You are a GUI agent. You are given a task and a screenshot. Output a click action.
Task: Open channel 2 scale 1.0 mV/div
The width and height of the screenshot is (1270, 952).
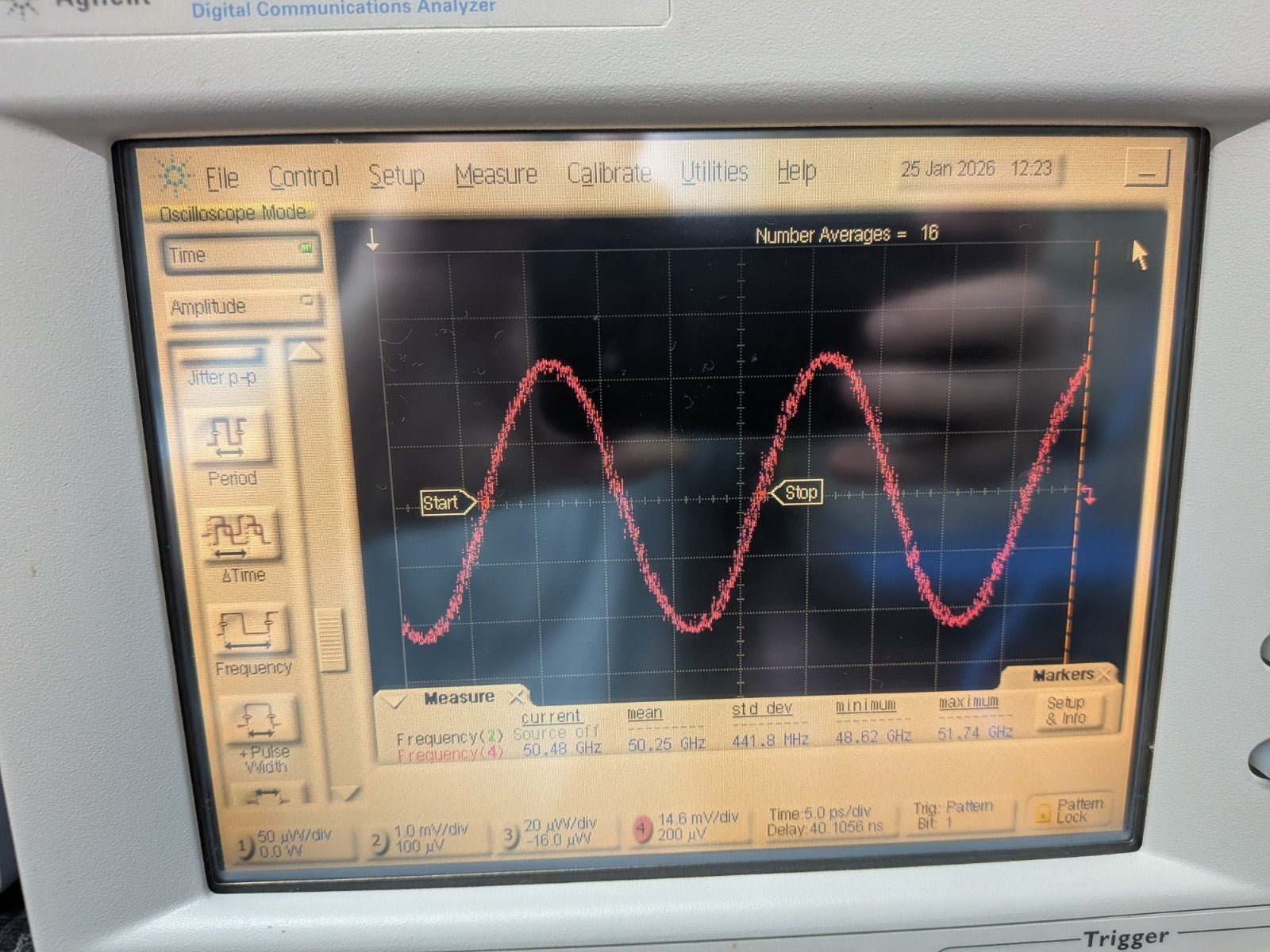pyautogui.click(x=432, y=830)
